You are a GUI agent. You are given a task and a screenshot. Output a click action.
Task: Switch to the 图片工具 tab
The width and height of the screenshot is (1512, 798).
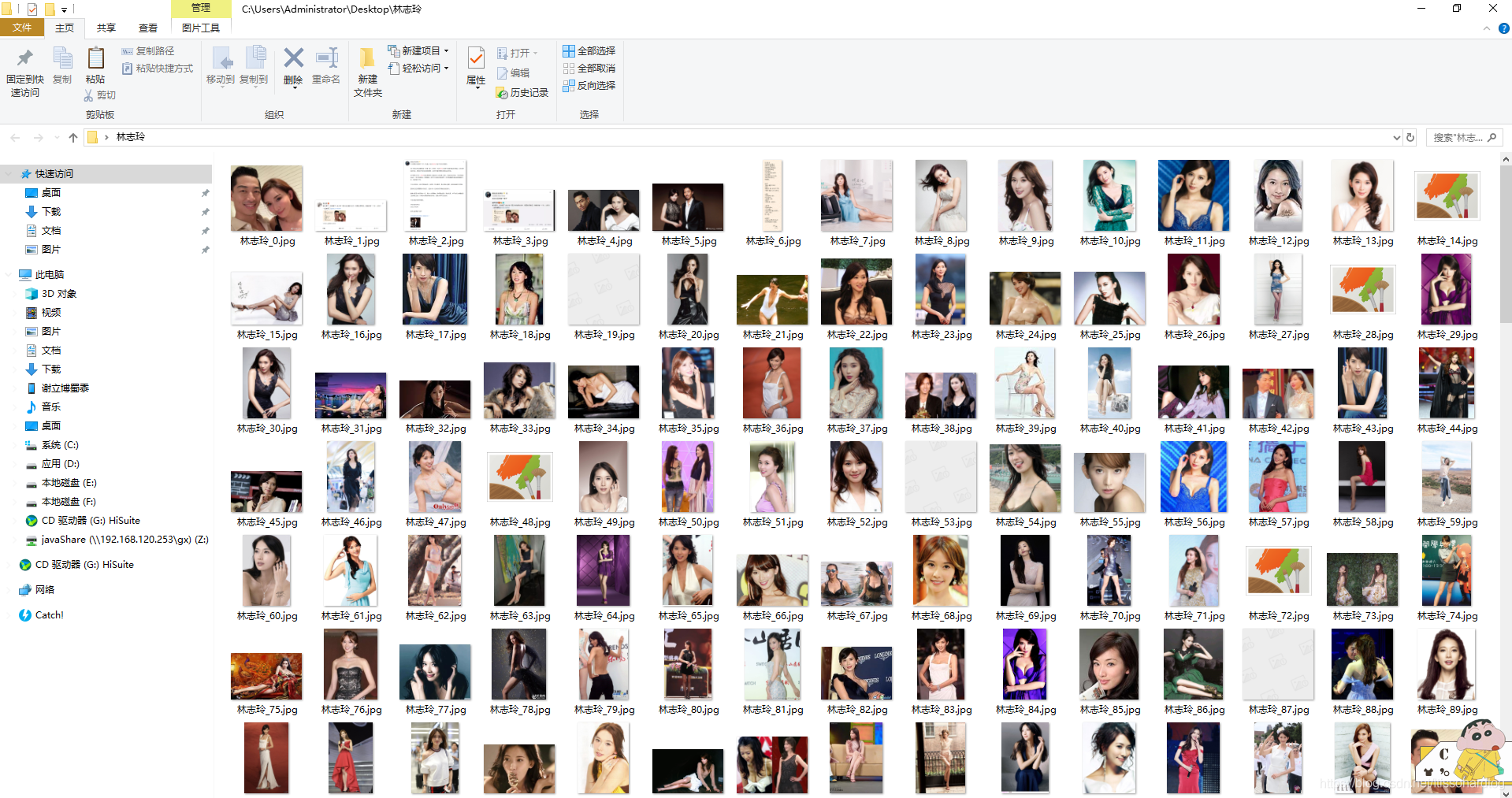[201, 28]
